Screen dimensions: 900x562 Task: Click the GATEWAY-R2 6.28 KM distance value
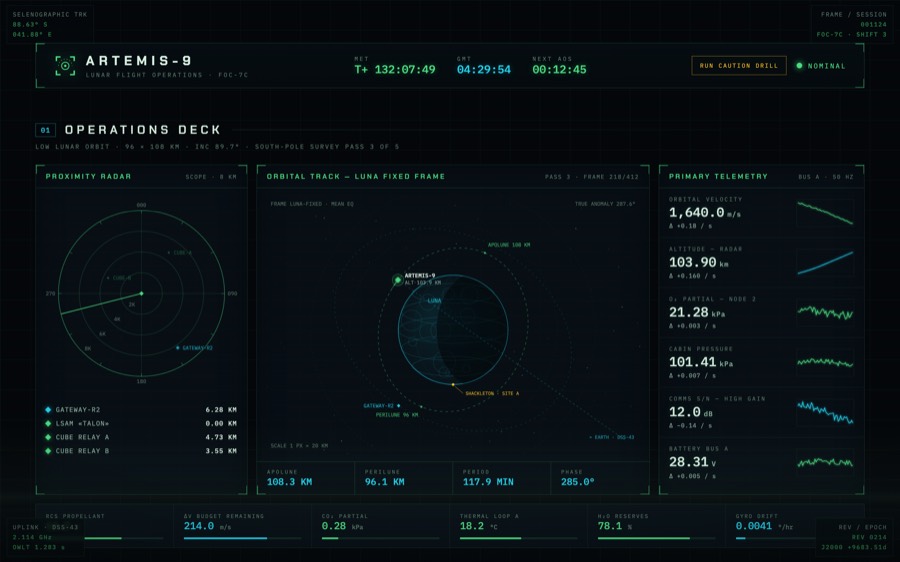(x=221, y=409)
